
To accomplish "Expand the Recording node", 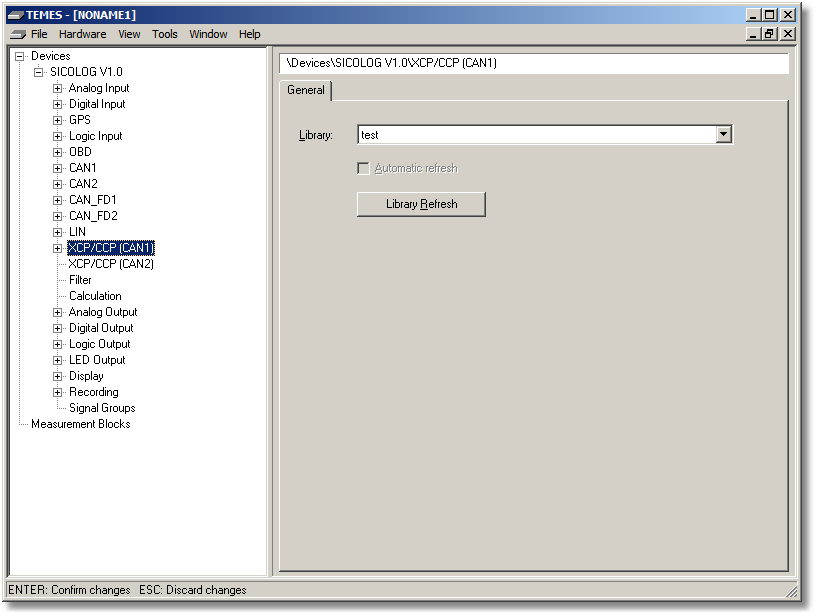I will point(58,392).
